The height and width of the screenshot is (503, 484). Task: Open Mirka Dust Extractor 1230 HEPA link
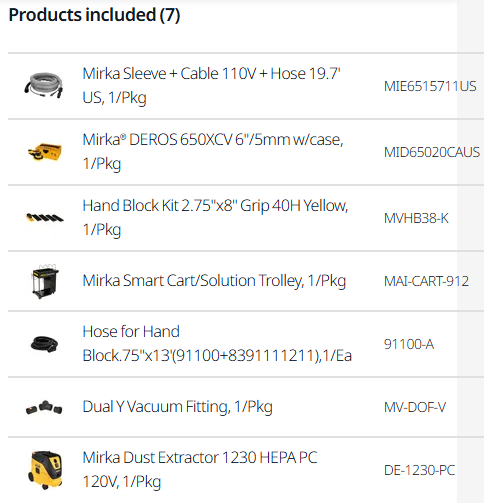click(200, 469)
